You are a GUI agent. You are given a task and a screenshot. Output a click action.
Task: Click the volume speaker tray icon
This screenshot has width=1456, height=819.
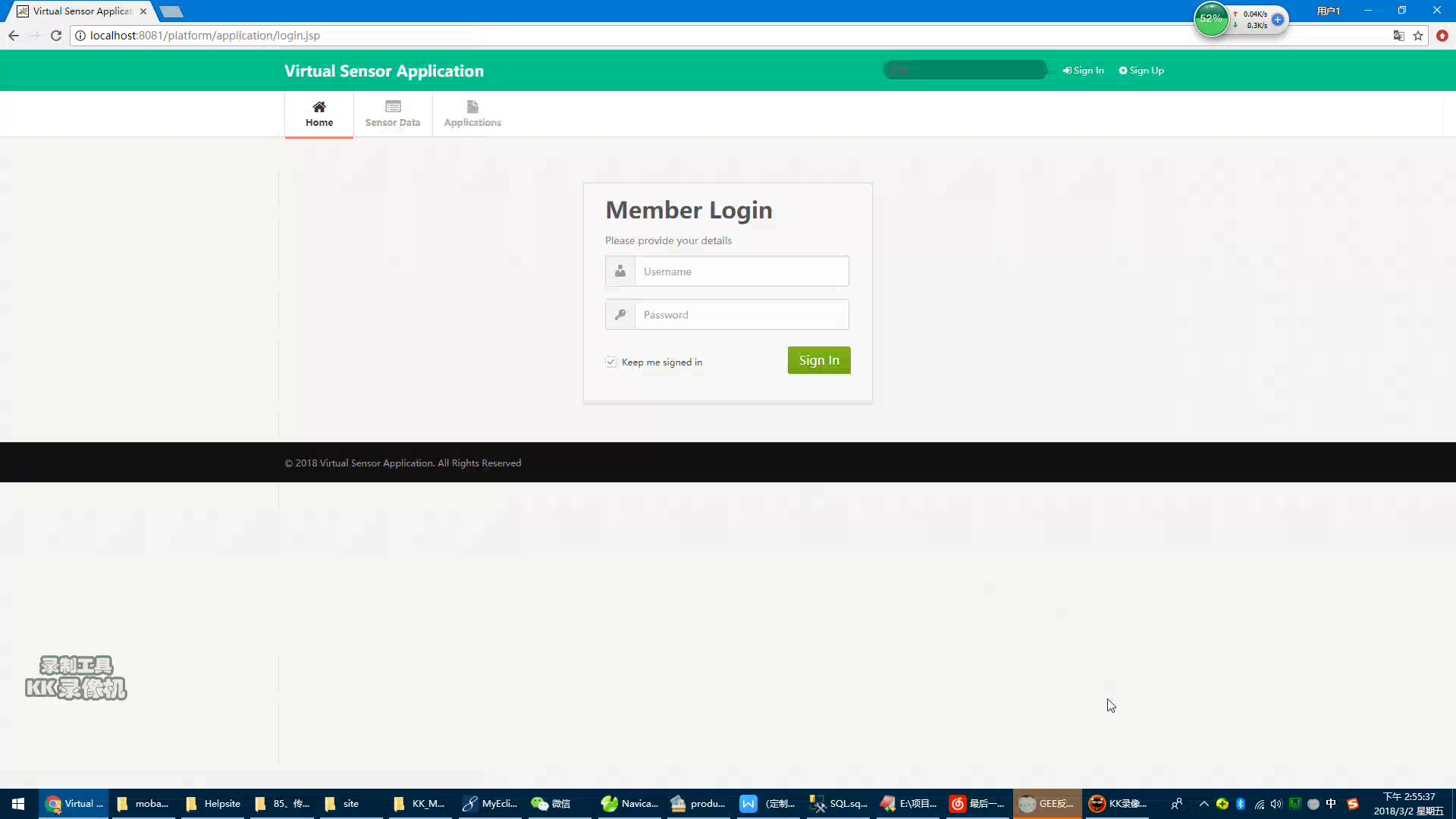(1276, 804)
